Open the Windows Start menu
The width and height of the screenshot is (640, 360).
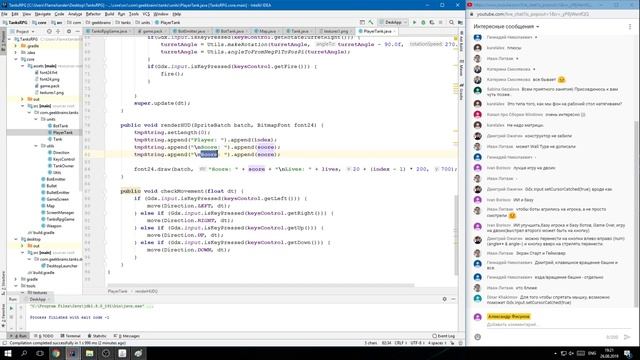[x=8, y=353]
